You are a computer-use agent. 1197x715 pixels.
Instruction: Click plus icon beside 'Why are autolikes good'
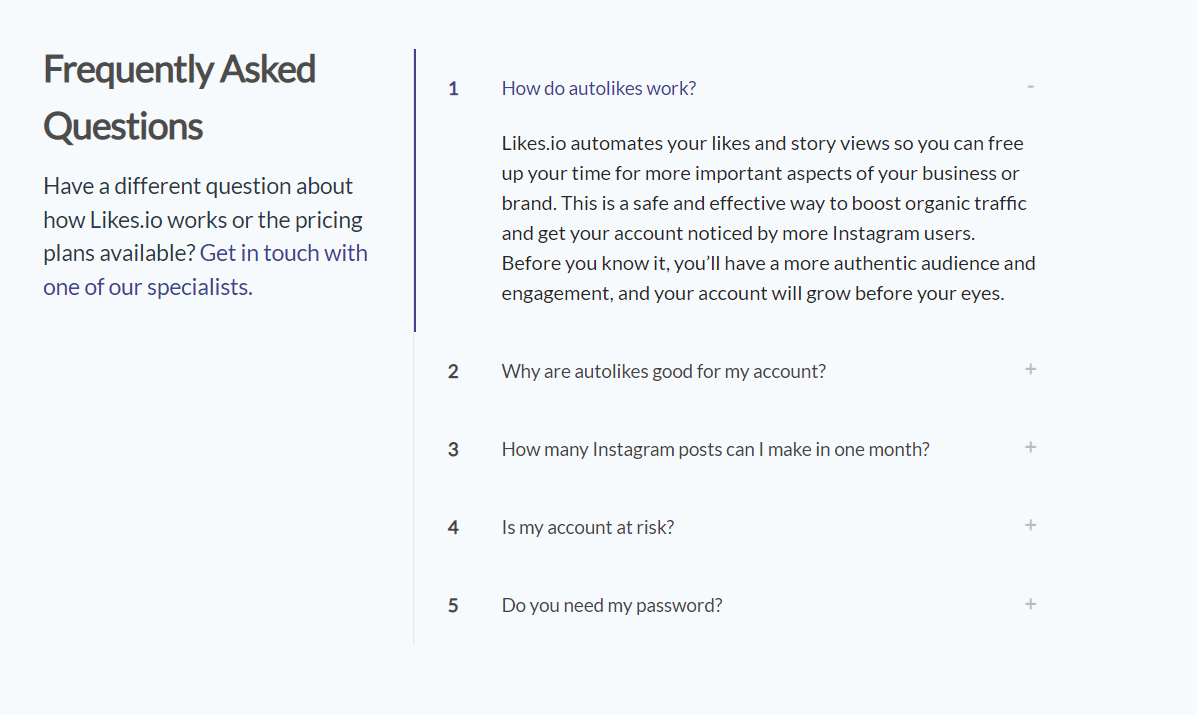pyautogui.click(x=1030, y=369)
